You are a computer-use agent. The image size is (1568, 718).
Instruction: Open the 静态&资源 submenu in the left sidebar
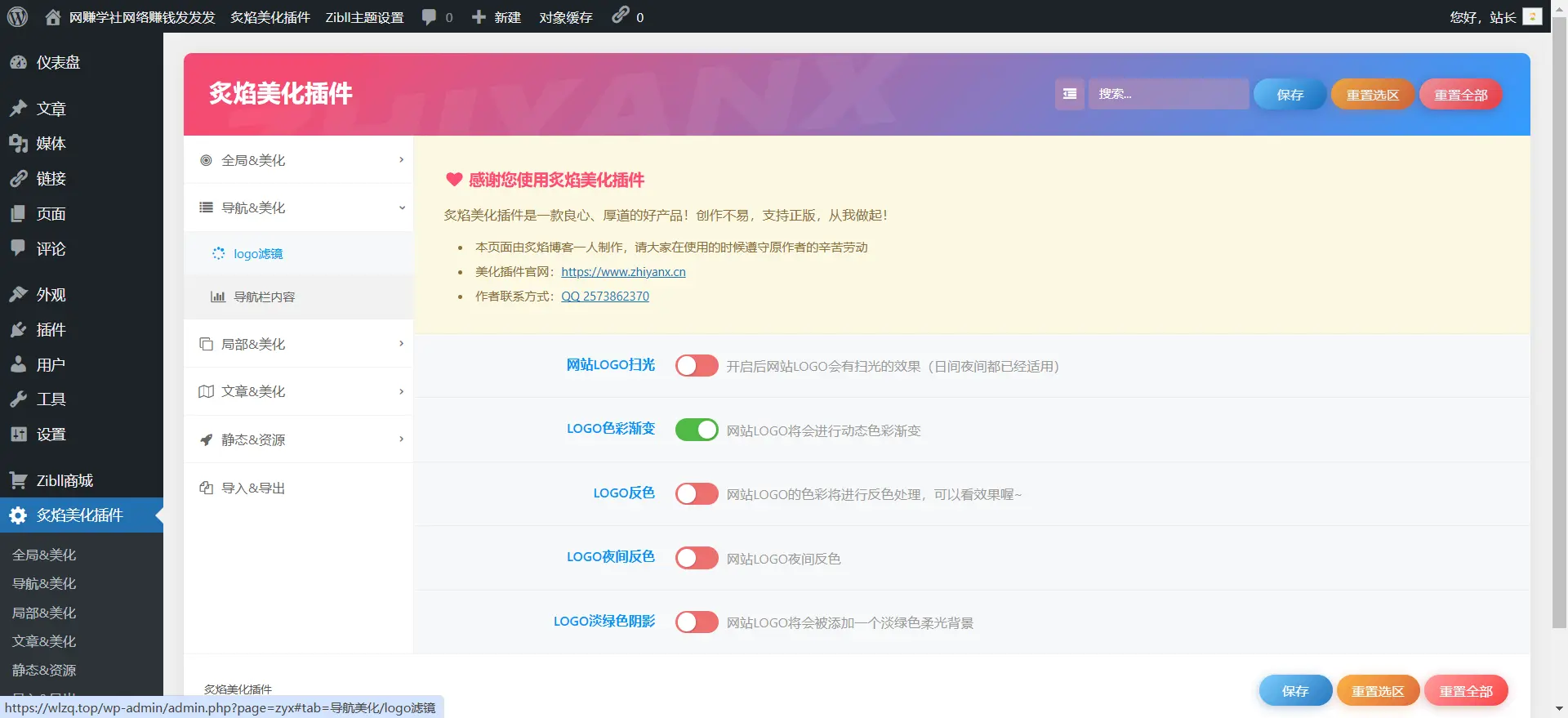pyautogui.click(x=44, y=670)
